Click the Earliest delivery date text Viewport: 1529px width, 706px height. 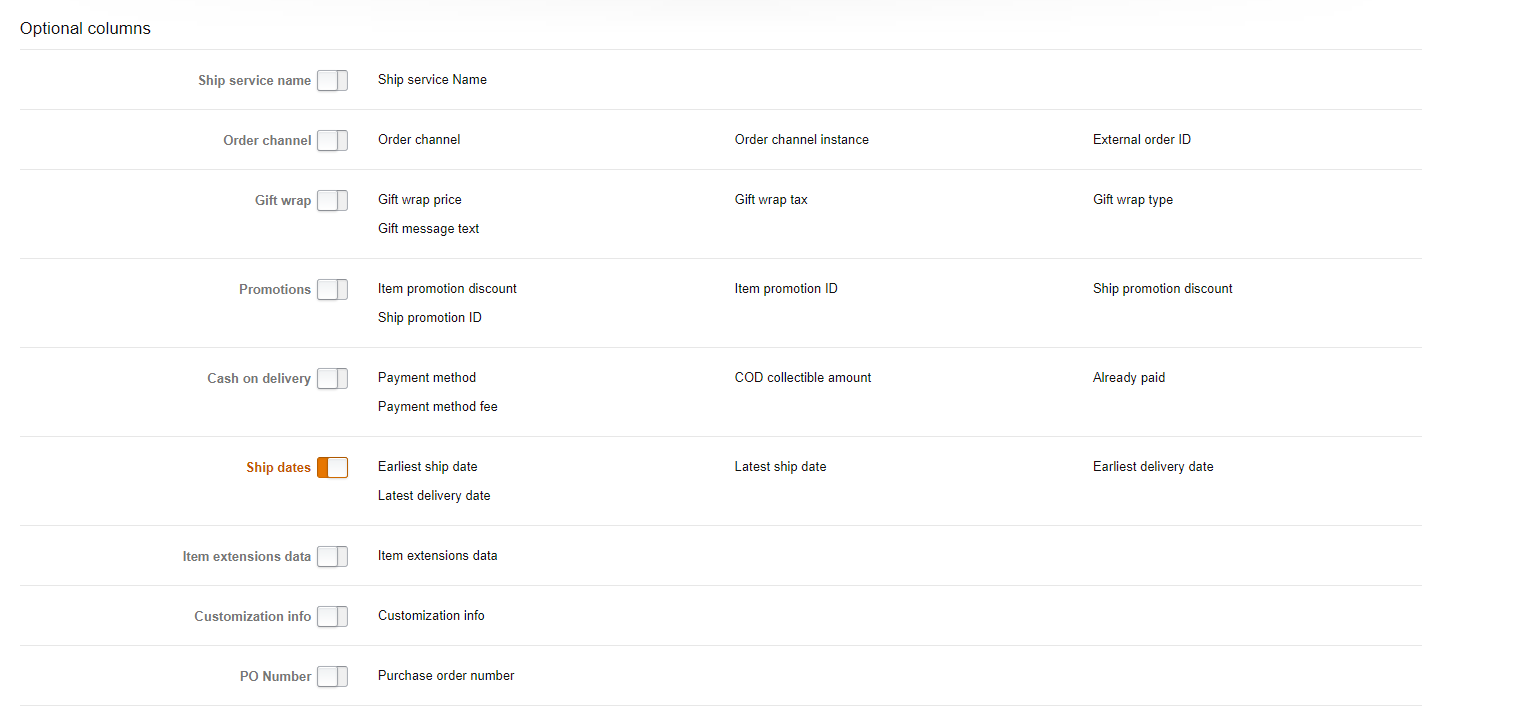[1153, 466]
